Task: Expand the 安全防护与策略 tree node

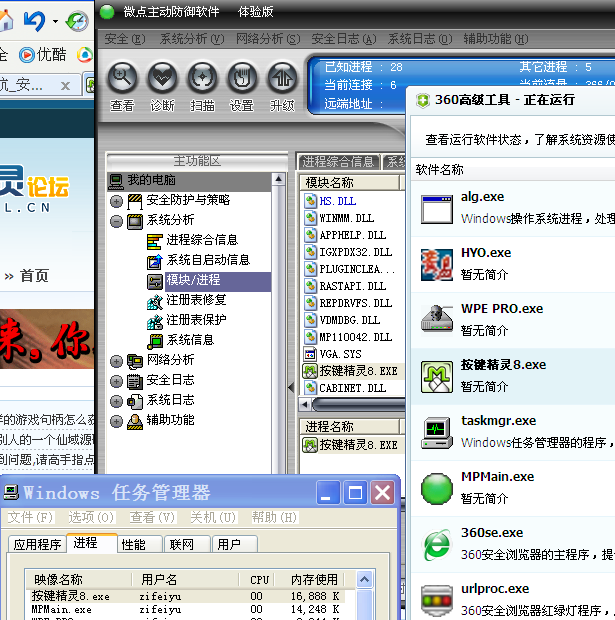Action: pos(116,201)
